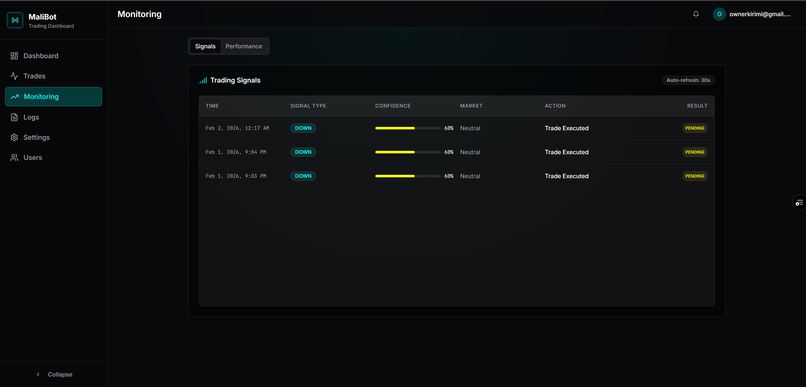Image resolution: width=806 pixels, height=387 pixels.
Task: Click the TIME column header
Action: tap(212, 106)
